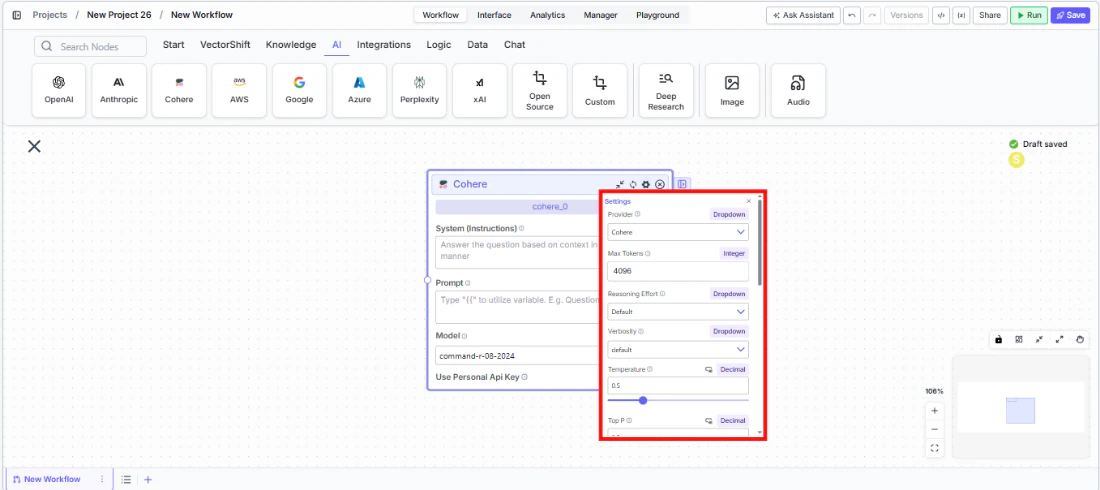Open New Workflow tab options menu
The height and width of the screenshot is (490, 1100).
tap(102, 479)
